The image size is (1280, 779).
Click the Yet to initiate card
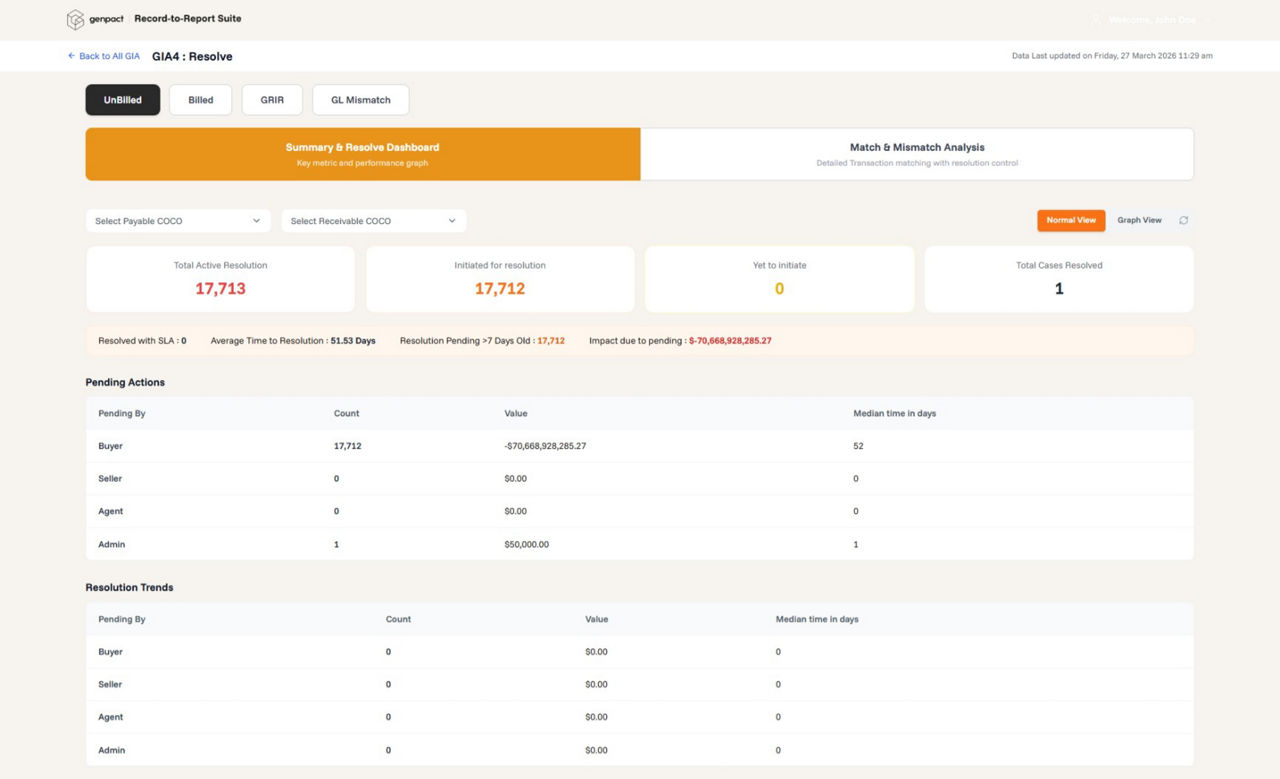point(779,279)
